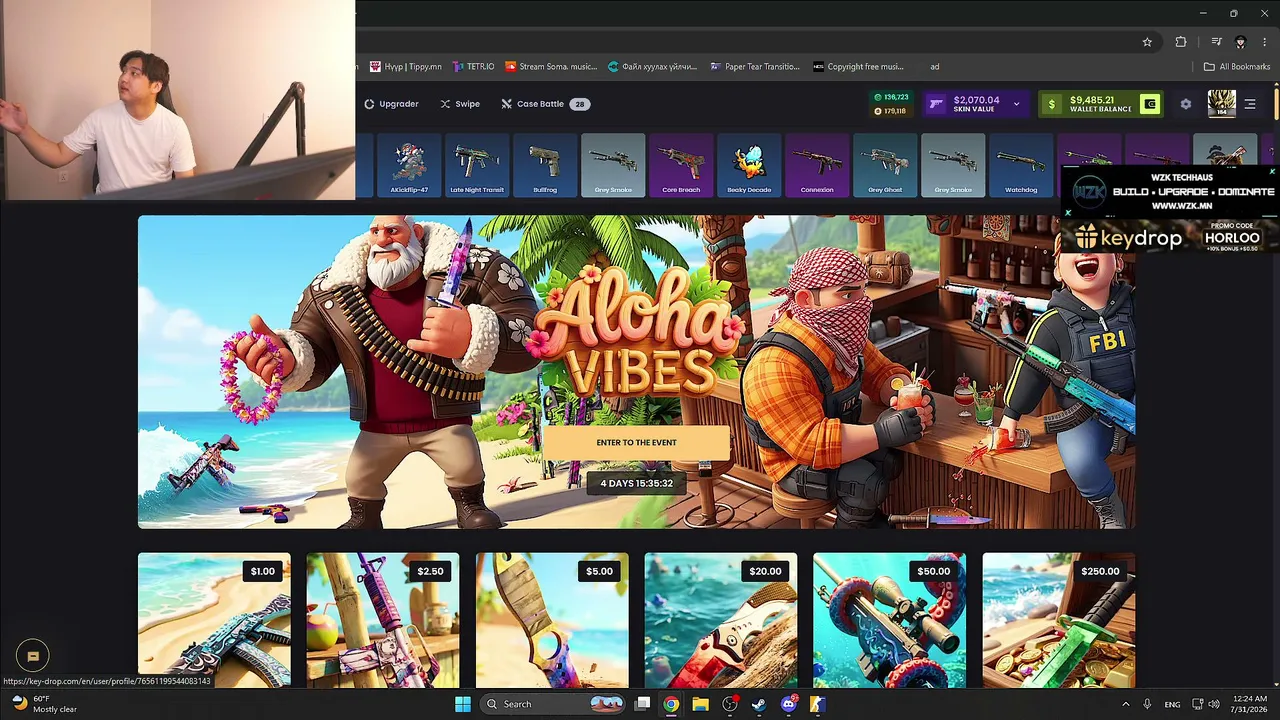Switch to Chrome on the taskbar
Image resolution: width=1280 pixels, height=720 pixels.
[671, 704]
